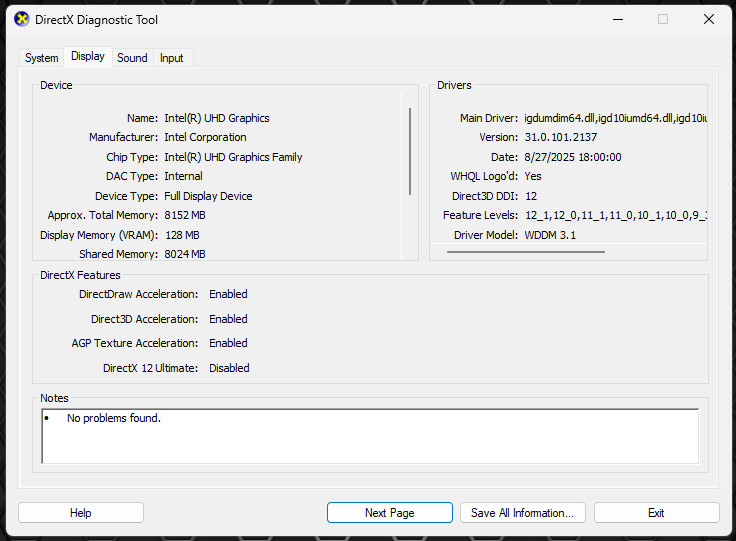The height and width of the screenshot is (541, 736).
Task: Click the 'Main Driver:' label
Action: click(x=489, y=118)
